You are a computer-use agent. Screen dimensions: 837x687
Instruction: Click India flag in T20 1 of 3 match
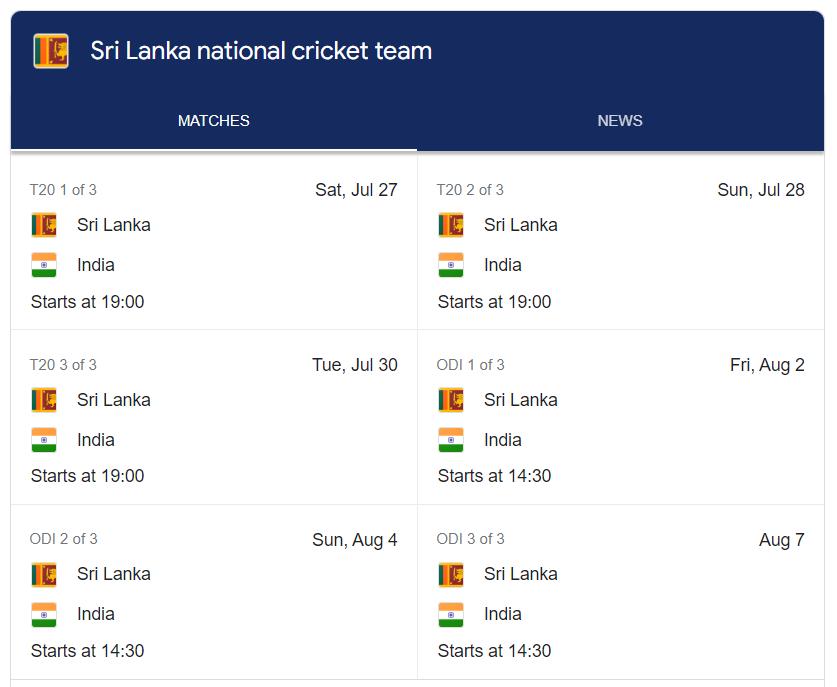(x=44, y=265)
